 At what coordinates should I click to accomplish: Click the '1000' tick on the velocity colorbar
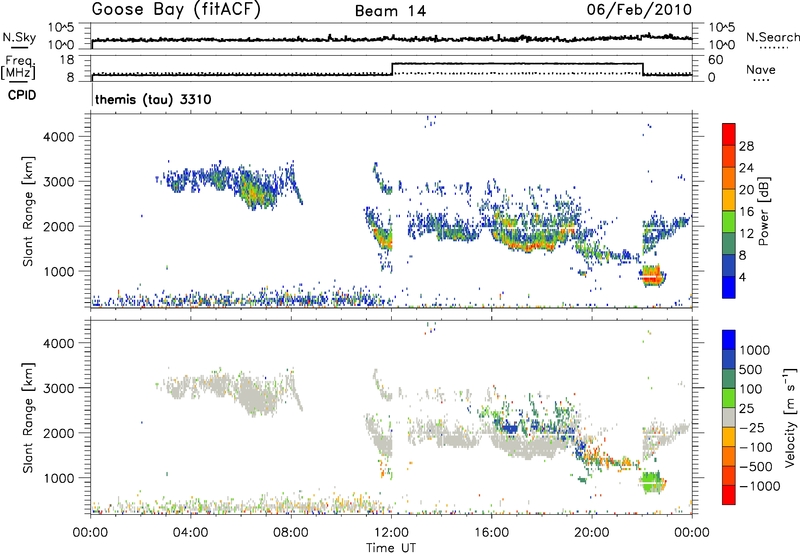point(754,350)
